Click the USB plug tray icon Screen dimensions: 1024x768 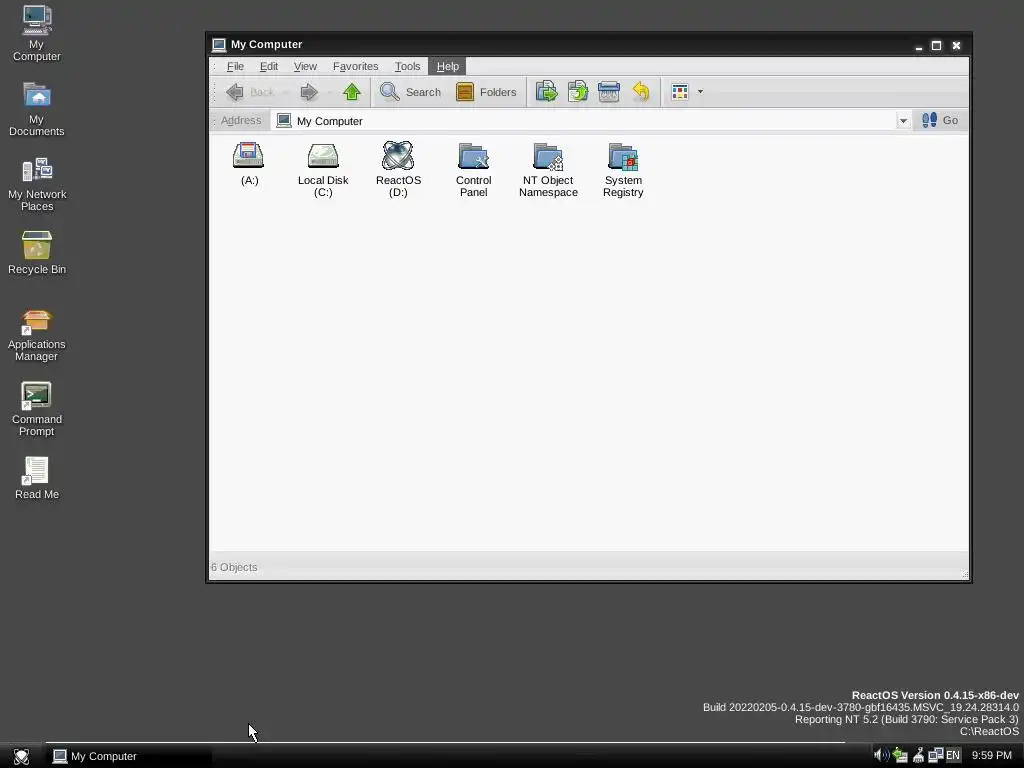click(918, 756)
